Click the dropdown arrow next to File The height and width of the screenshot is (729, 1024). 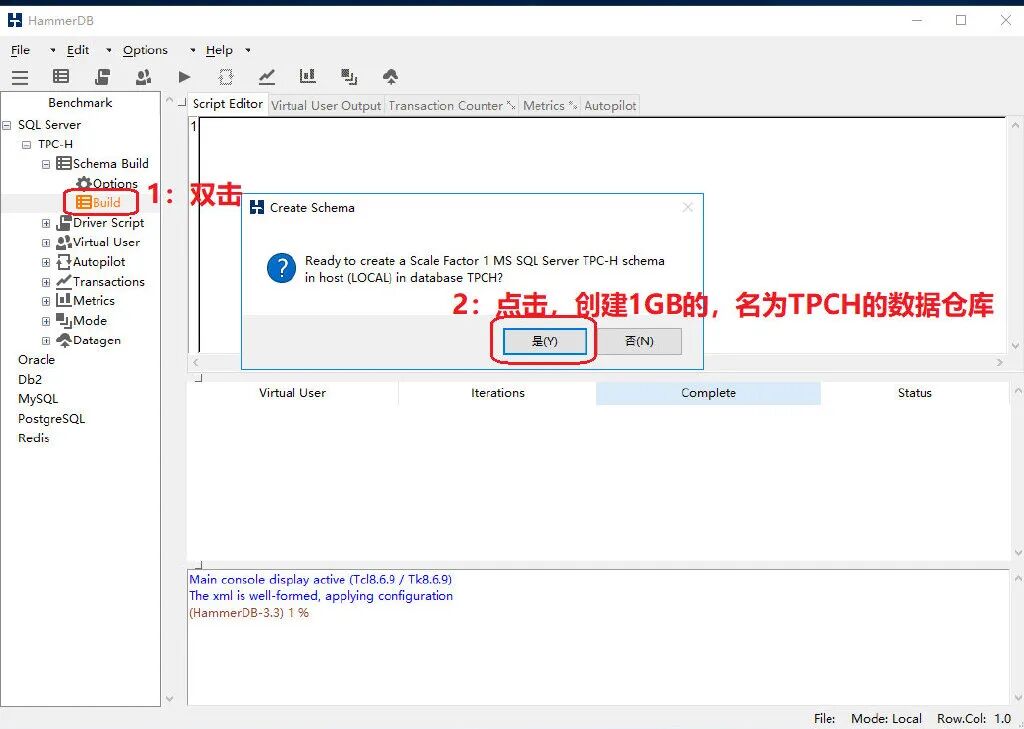[53, 50]
